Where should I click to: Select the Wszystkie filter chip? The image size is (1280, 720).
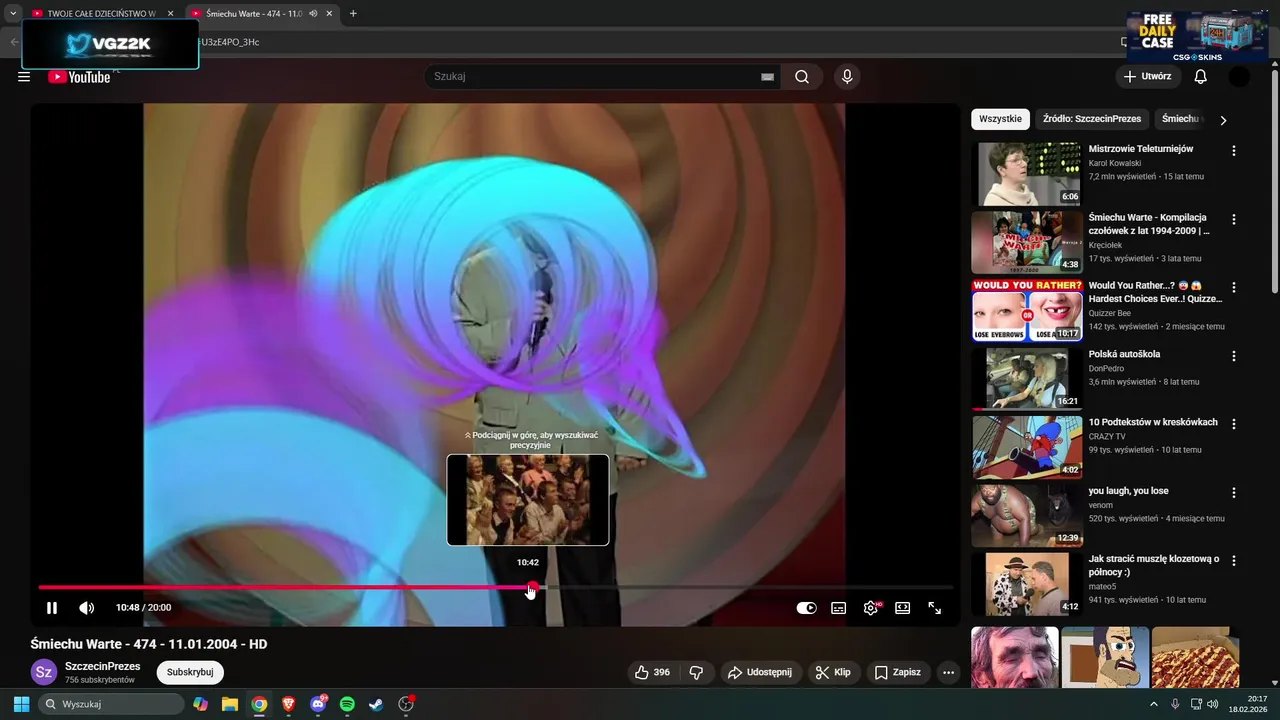click(1000, 118)
